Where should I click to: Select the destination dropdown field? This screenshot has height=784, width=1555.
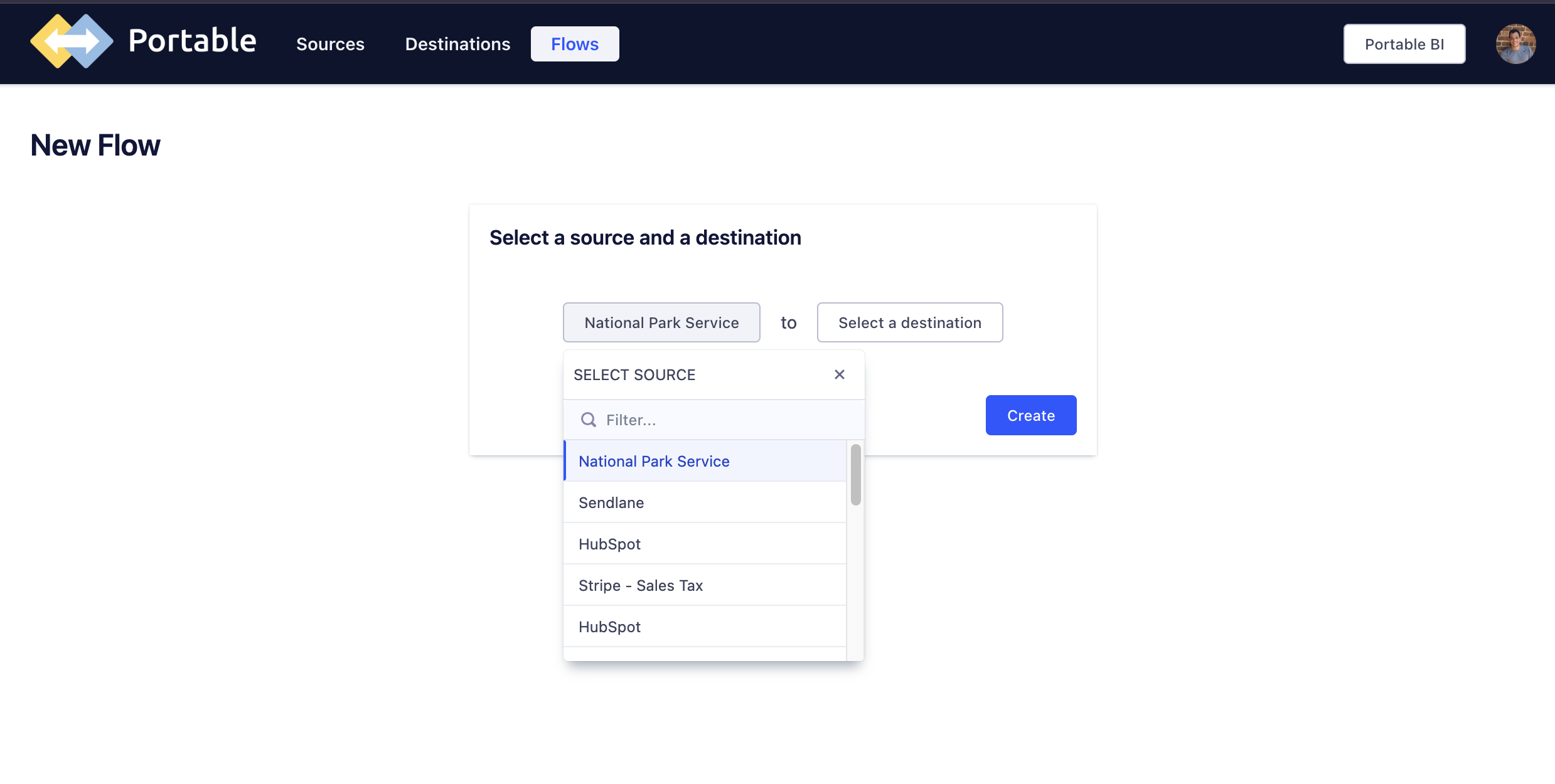click(x=909, y=322)
